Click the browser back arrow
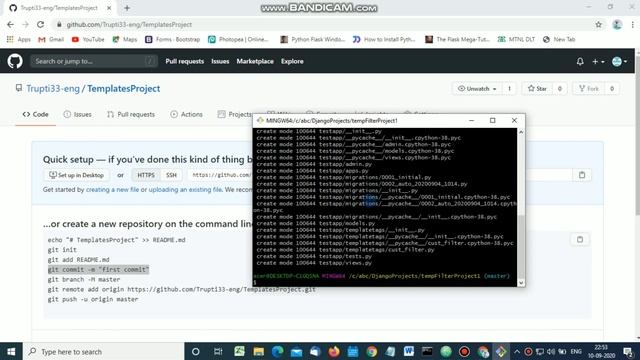Image resolution: width=640 pixels, height=360 pixels. [10, 24]
